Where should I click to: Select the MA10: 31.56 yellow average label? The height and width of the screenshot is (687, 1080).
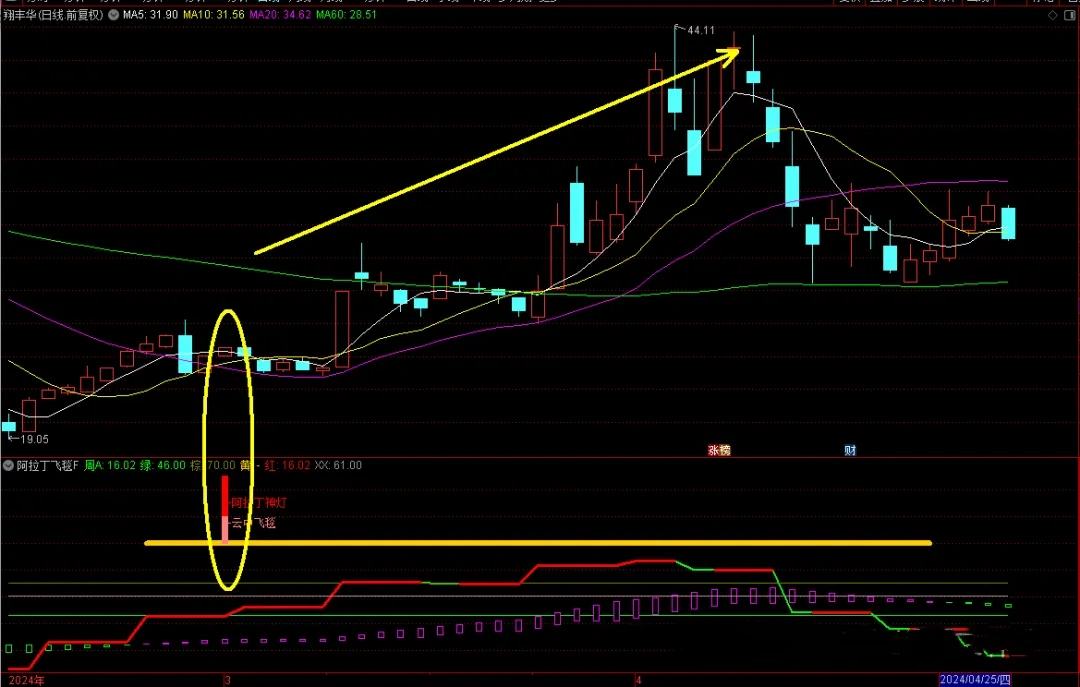(x=214, y=16)
